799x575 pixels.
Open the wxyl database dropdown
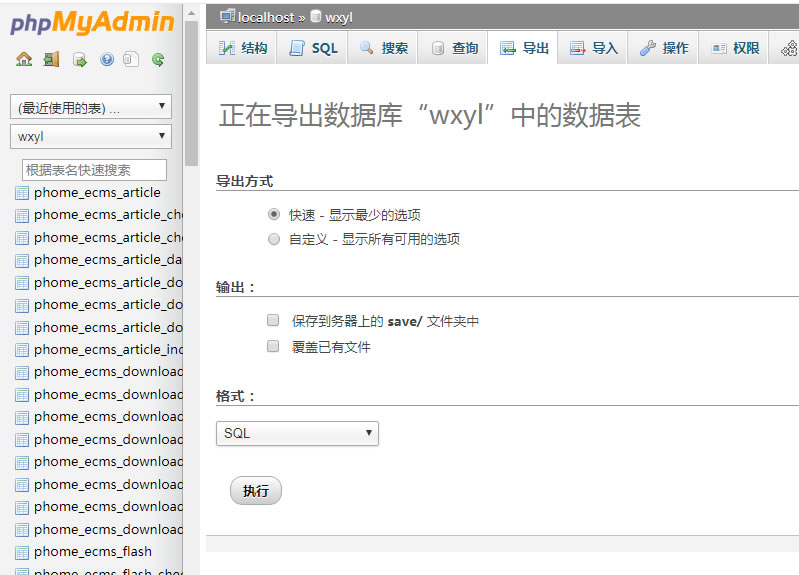91,137
